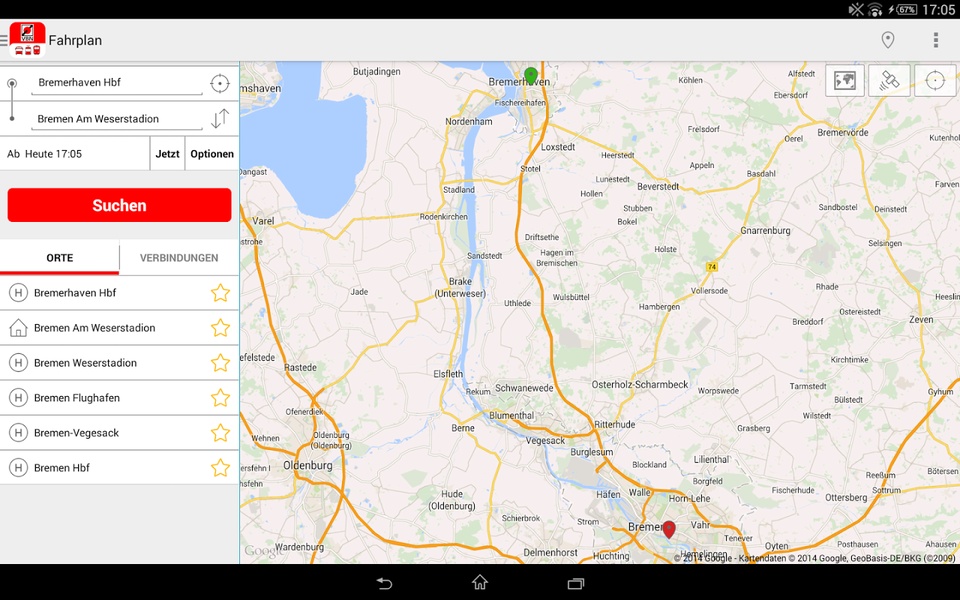The width and height of the screenshot is (960, 600).
Task: Tap the Bremervörde label on the map
Action: 843,133
